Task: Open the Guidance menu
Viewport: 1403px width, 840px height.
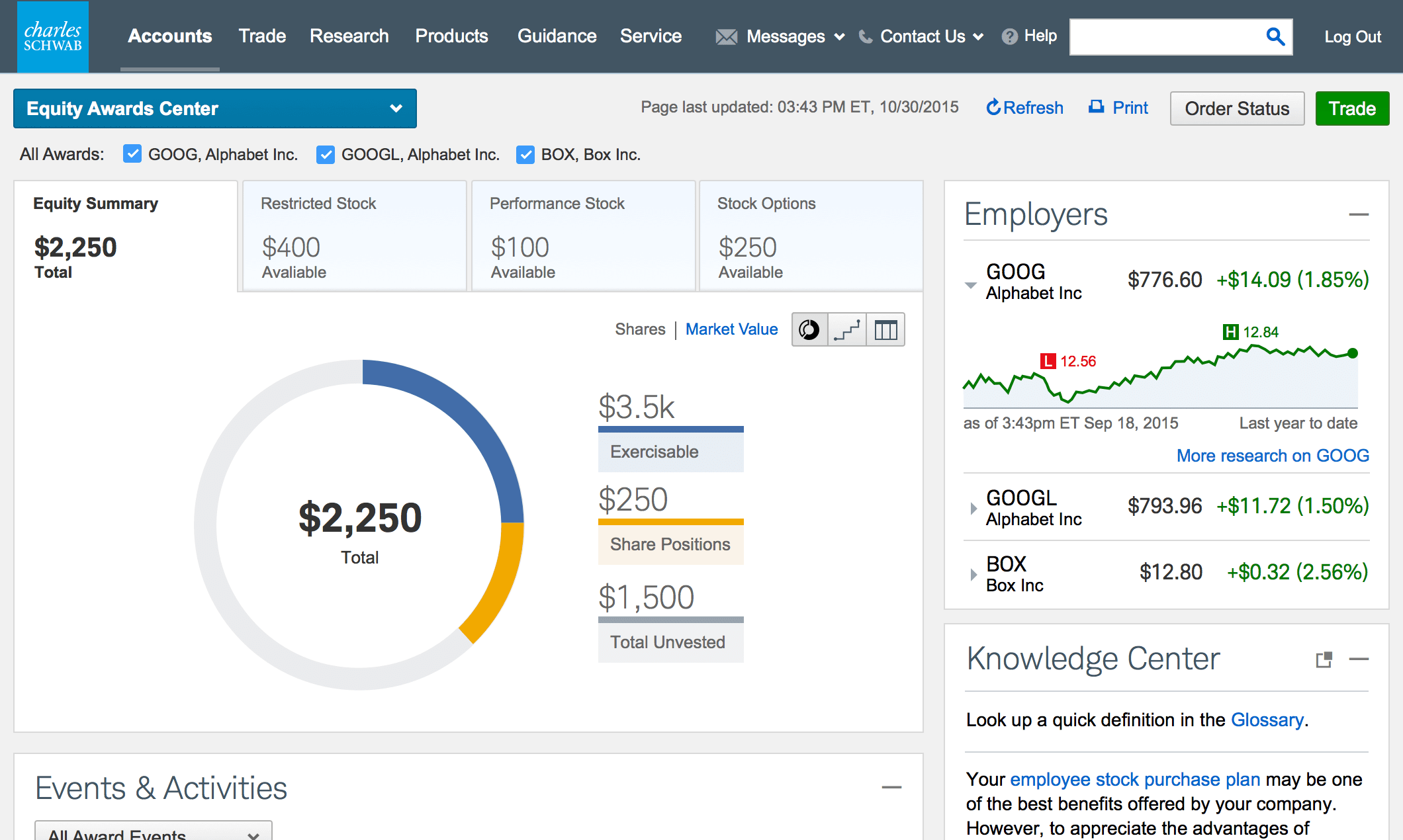Action: 557,36
